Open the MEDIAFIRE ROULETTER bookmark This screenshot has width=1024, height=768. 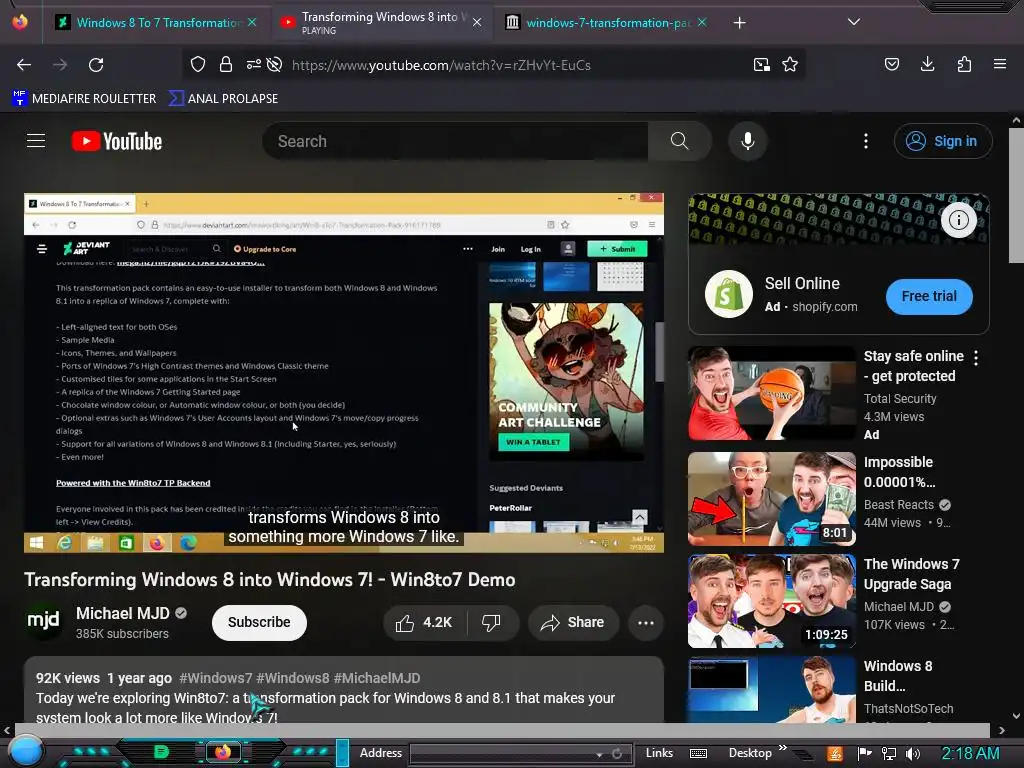[84, 99]
